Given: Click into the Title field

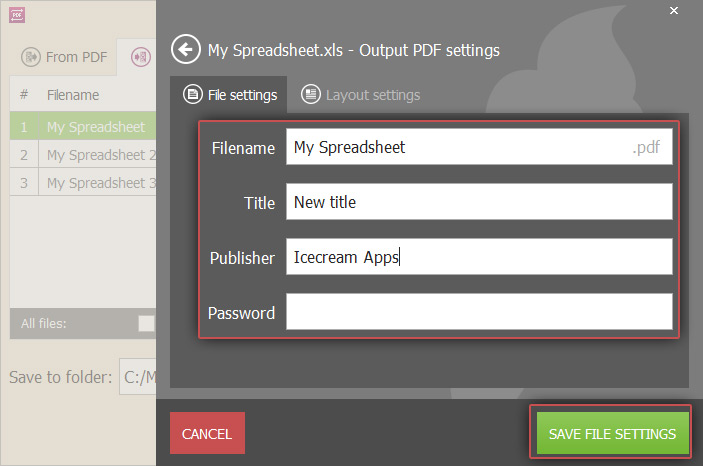Looking at the screenshot, I should pos(479,201).
